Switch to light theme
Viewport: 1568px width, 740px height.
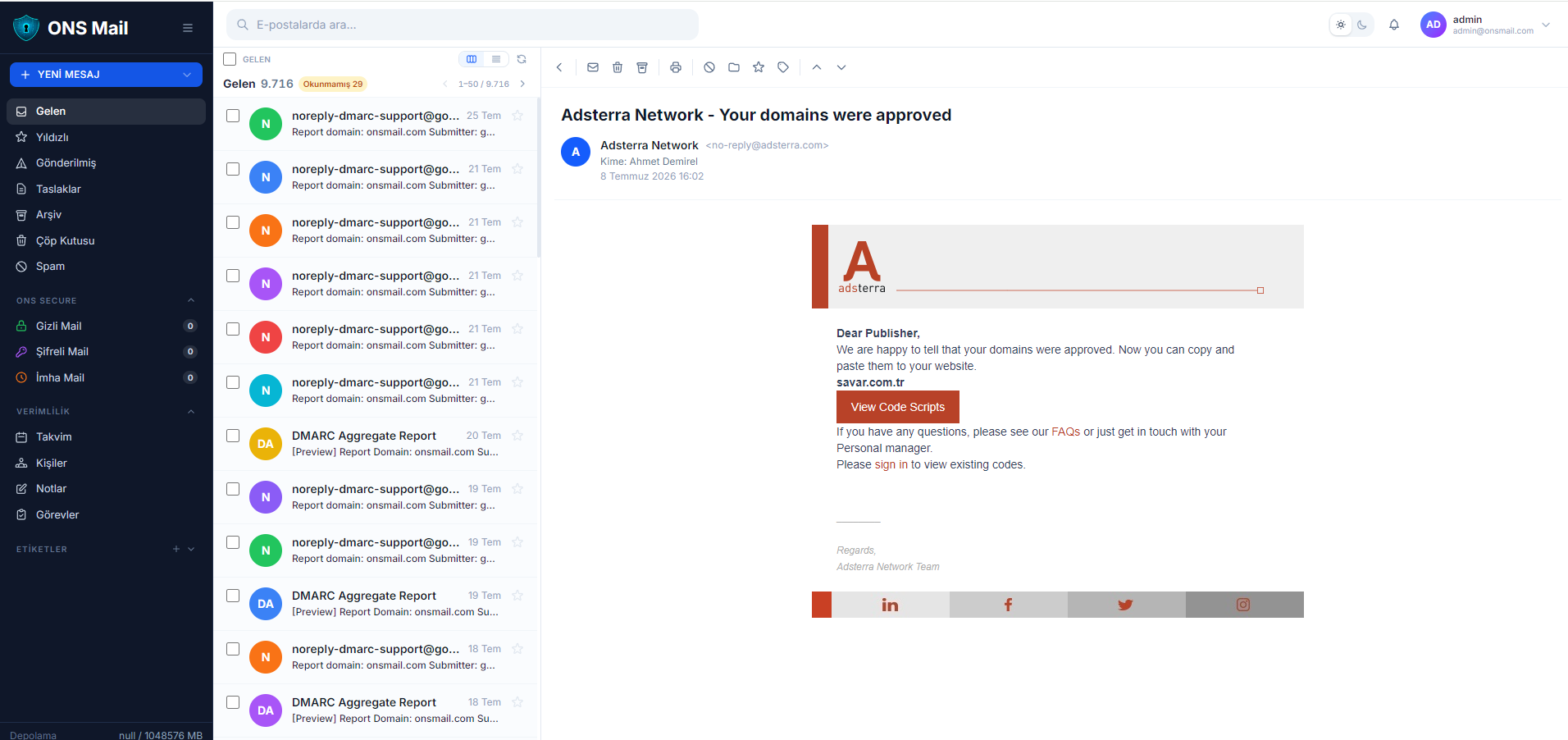(x=1341, y=25)
